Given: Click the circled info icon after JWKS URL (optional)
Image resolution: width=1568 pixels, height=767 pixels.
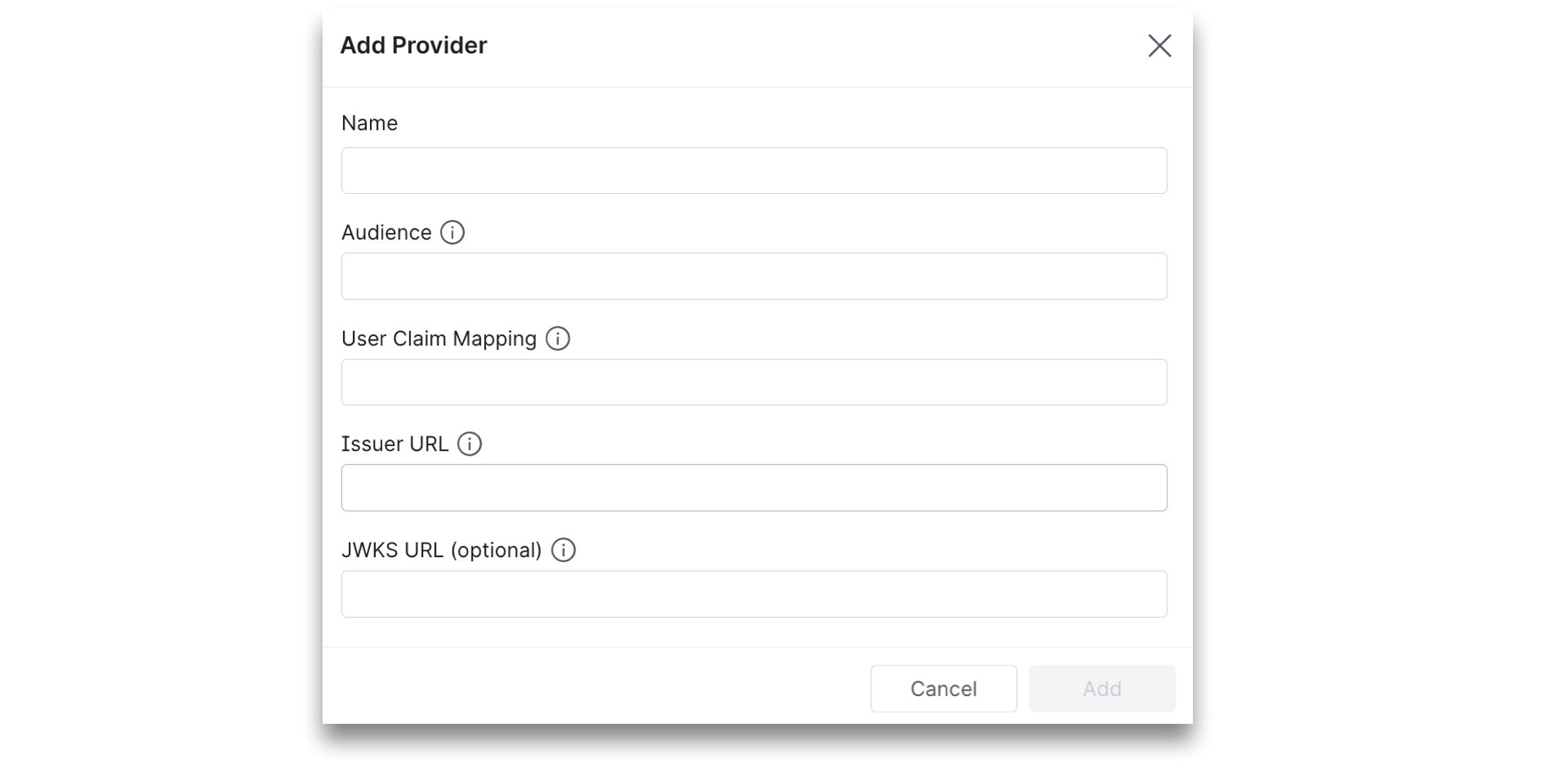Looking at the screenshot, I should pos(563,550).
